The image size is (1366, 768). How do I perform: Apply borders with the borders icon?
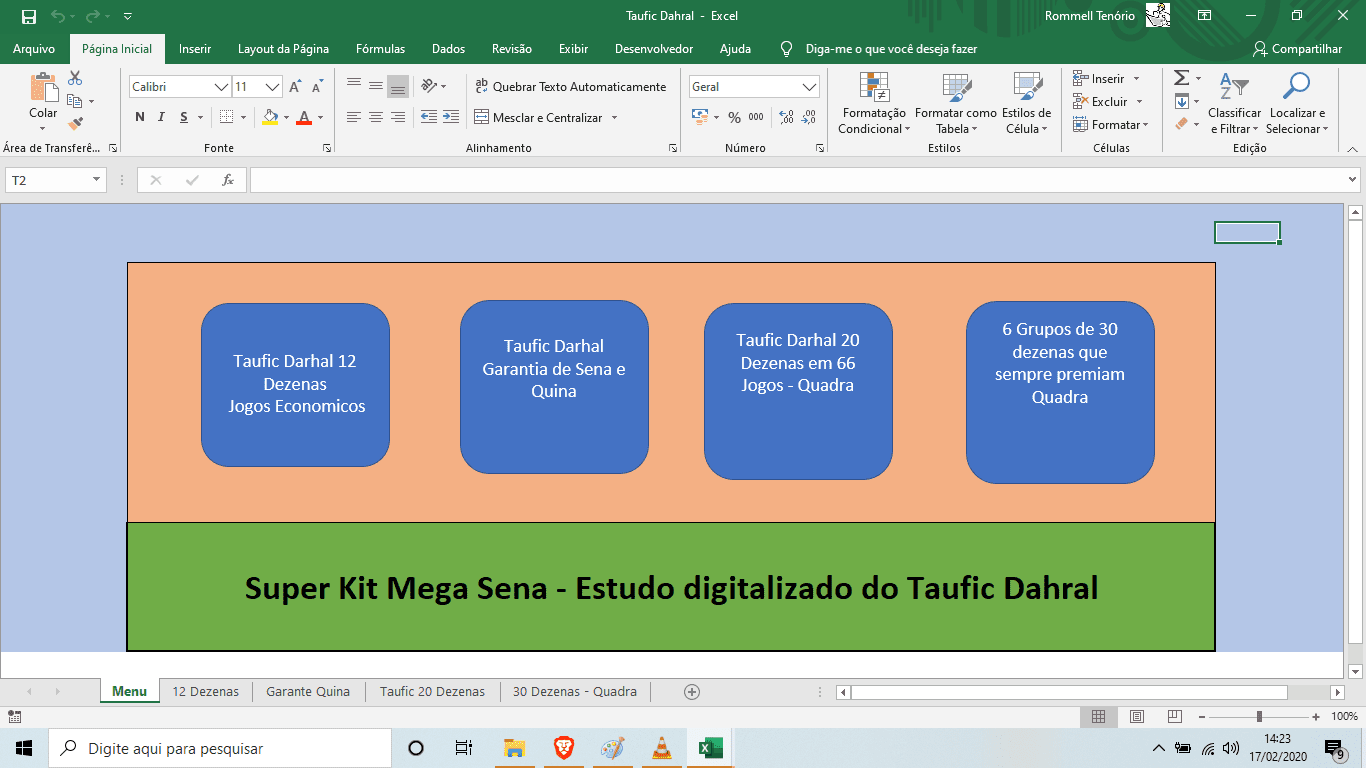[x=227, y=117]
